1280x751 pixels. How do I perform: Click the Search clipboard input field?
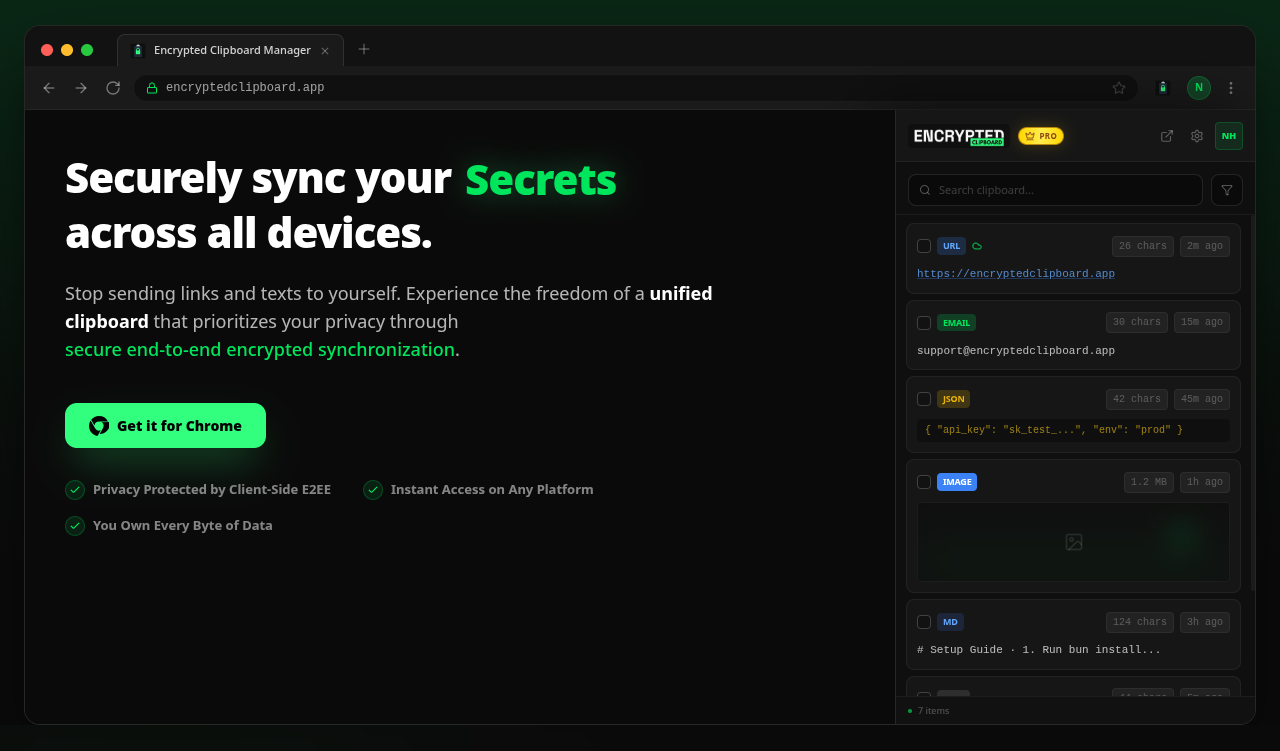1060,190
